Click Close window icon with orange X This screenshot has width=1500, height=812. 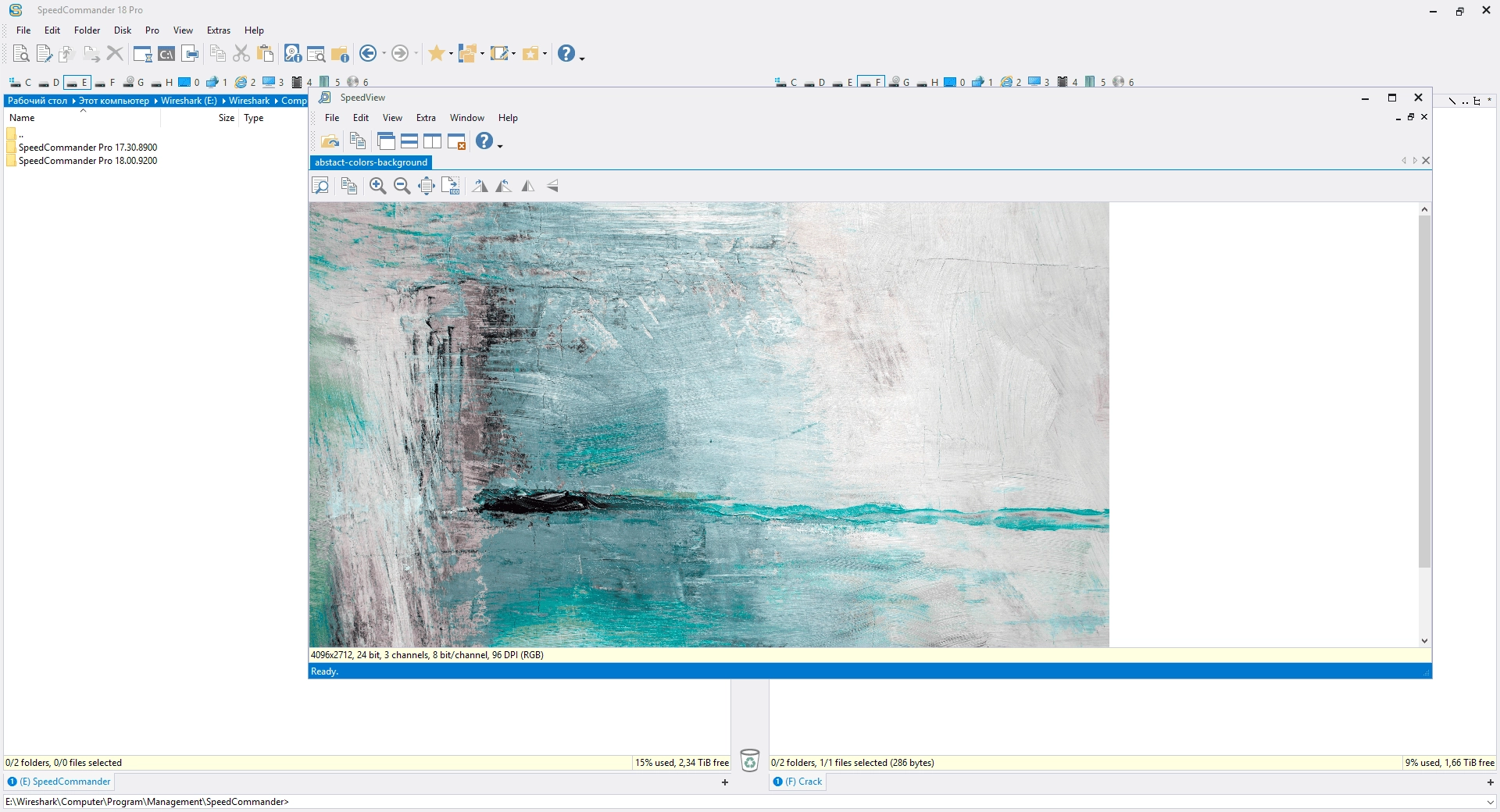456,141
